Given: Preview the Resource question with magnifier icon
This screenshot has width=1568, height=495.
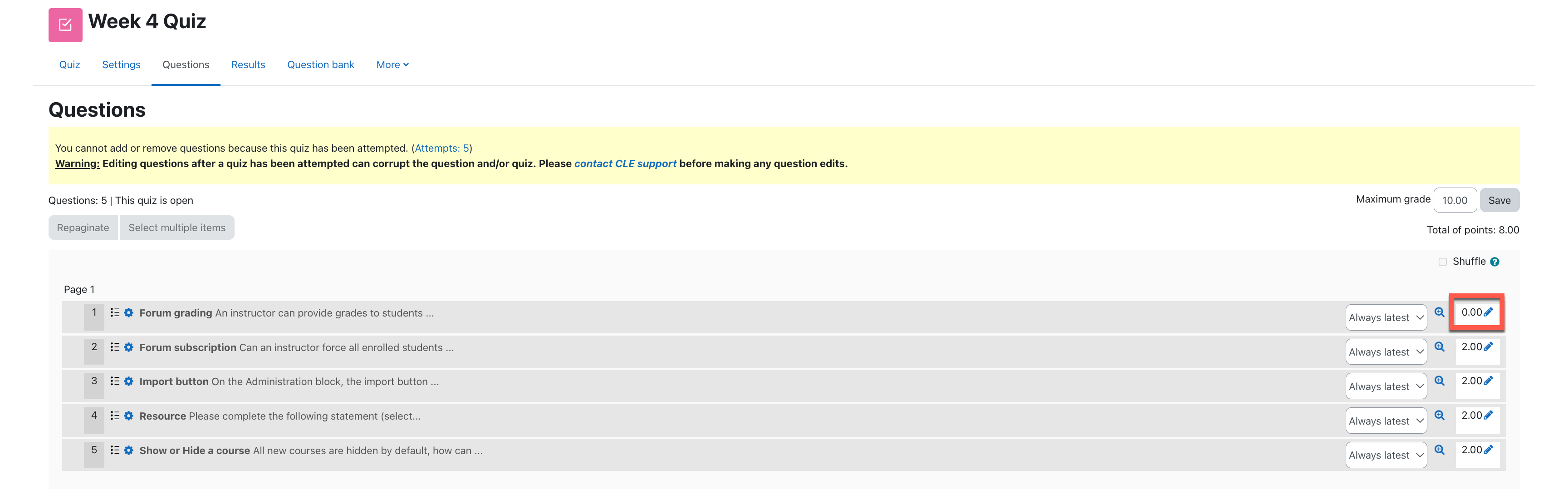Looking at the screenshot, I should tap(1439, 415).
